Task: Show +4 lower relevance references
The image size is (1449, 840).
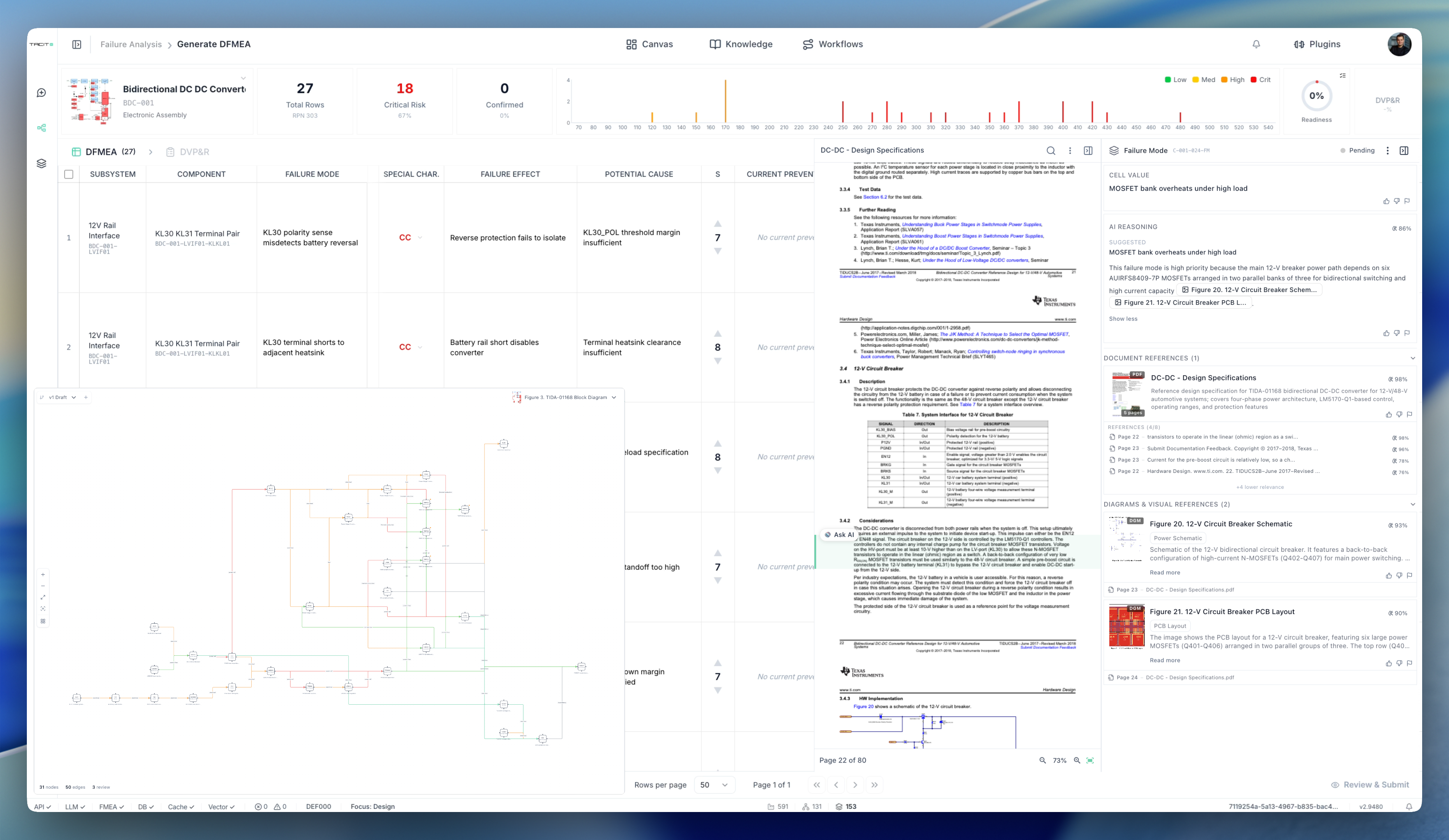Action: click(x=1259, y=487)
